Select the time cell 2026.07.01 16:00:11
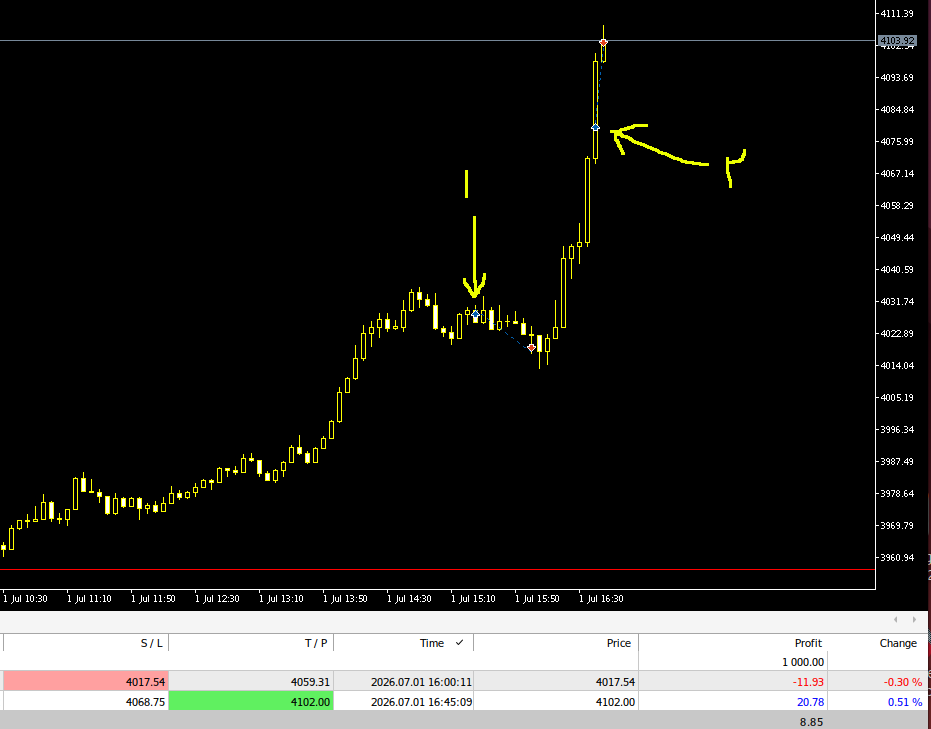 click(x=404, y=682)
